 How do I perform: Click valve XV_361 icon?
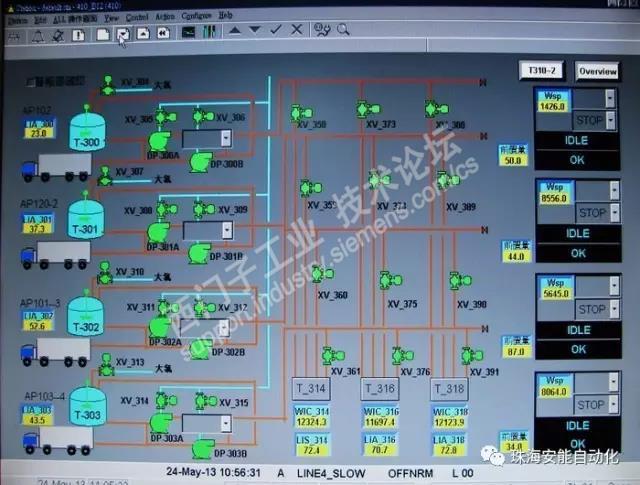pyautogui.click(x=333, y=356)
